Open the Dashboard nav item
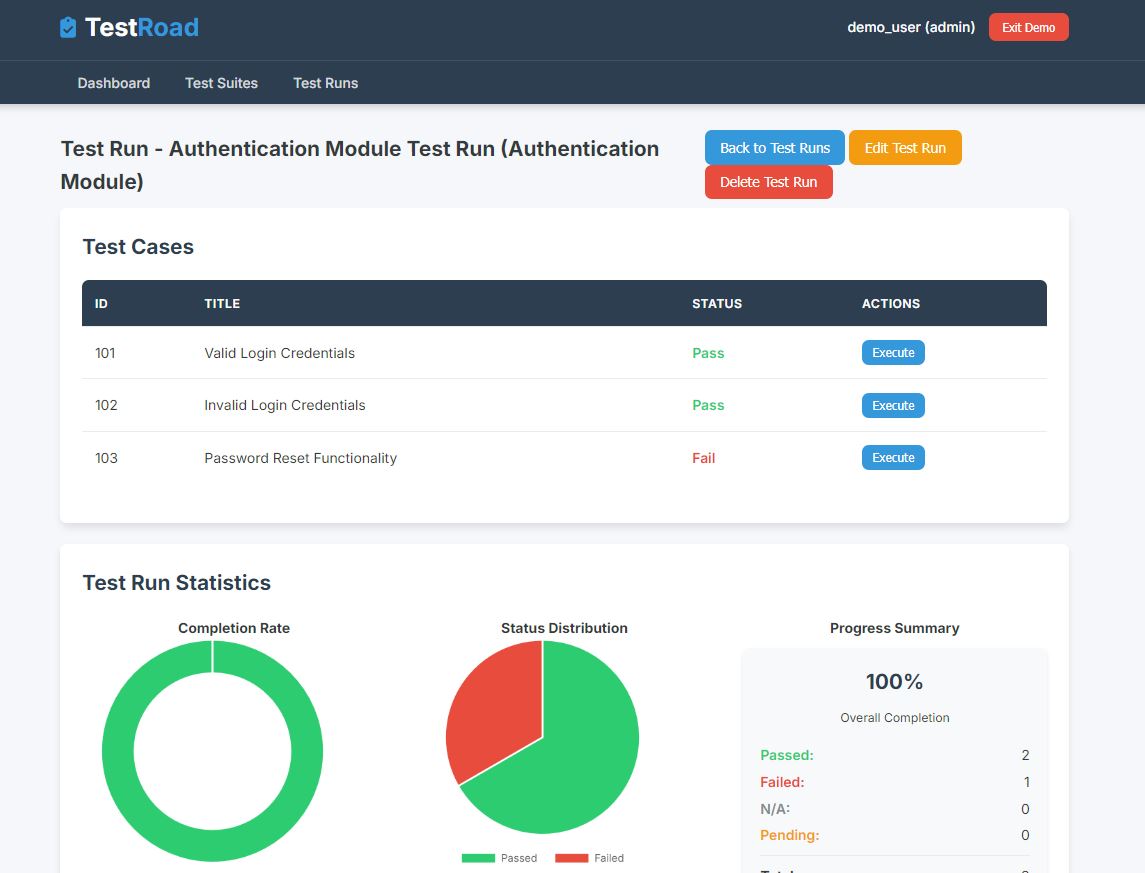1145x873 pixels. pyautogui.click(x=114, y=83)
